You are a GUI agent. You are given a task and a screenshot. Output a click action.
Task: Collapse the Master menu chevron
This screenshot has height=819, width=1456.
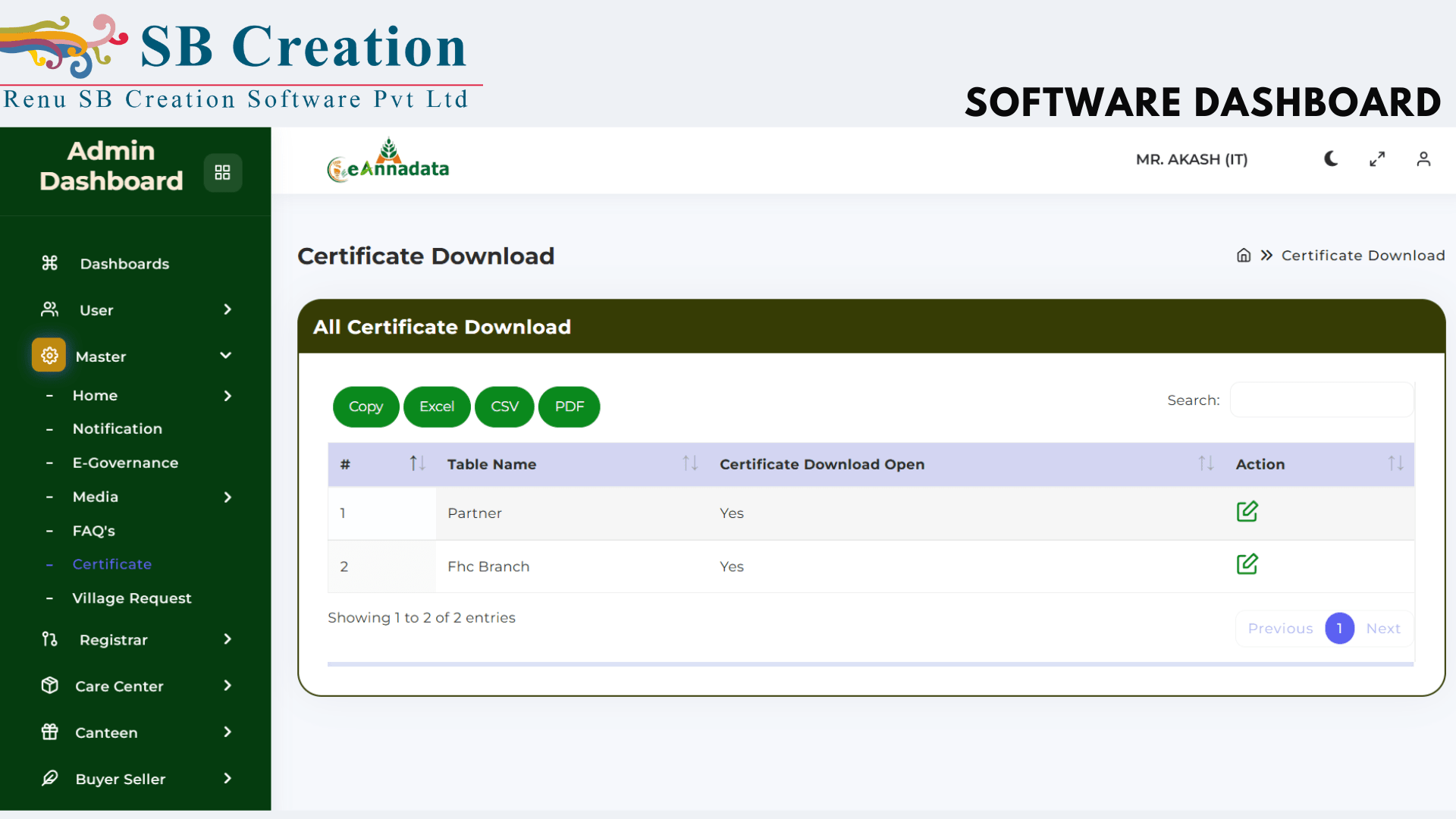point(225,356)
